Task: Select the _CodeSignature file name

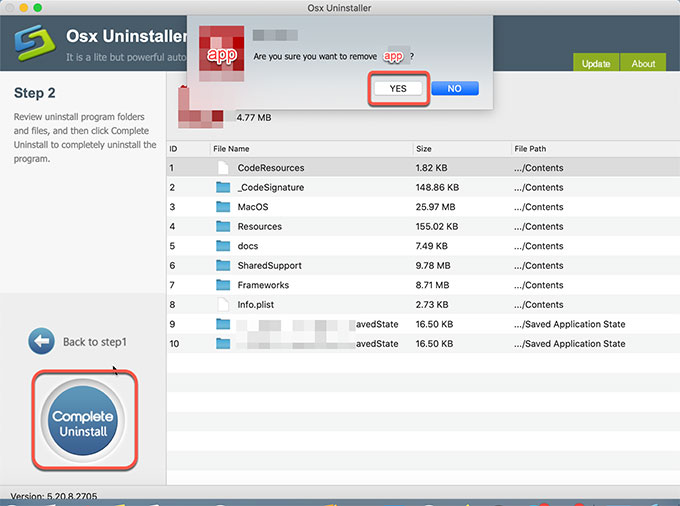Action: coord(271,187)
